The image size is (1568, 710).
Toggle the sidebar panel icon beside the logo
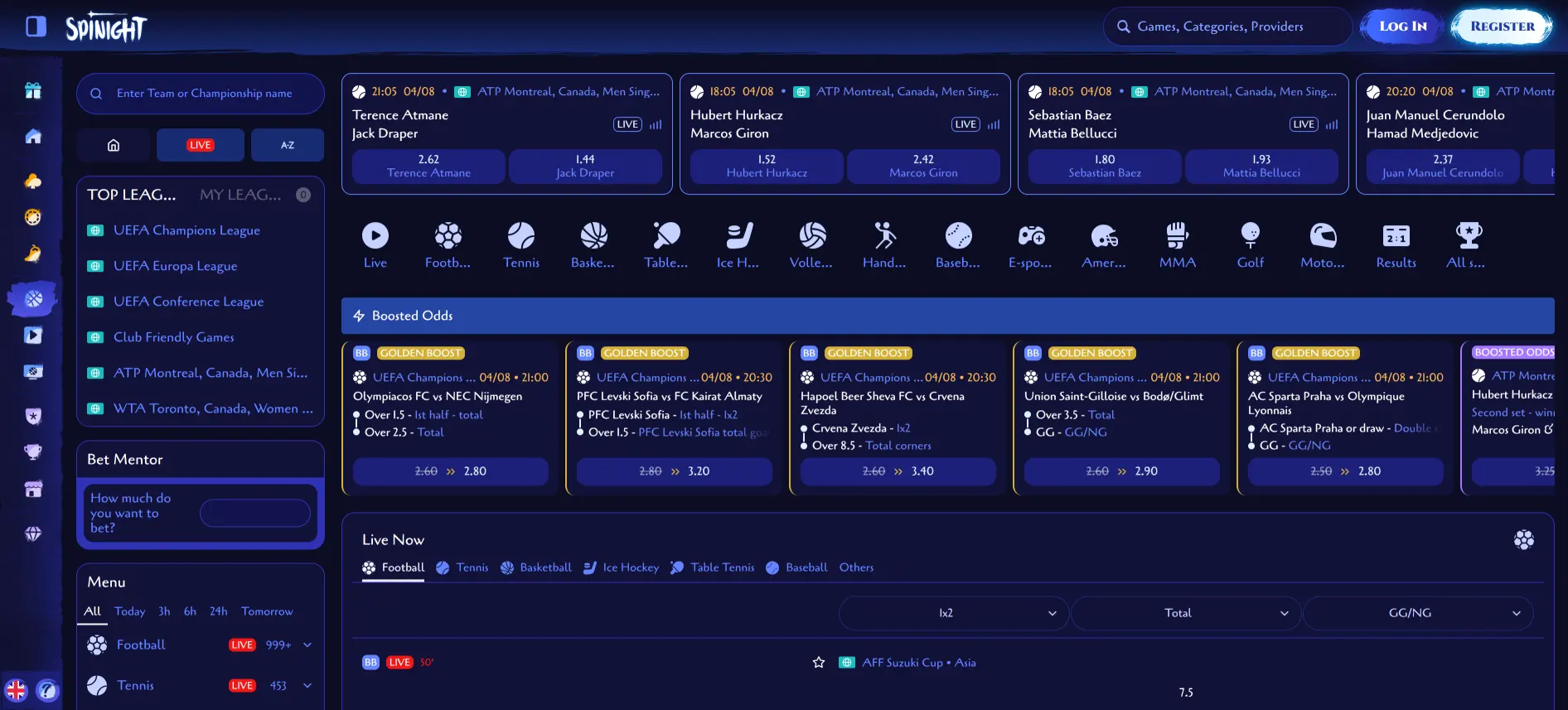tap(36, 27)
